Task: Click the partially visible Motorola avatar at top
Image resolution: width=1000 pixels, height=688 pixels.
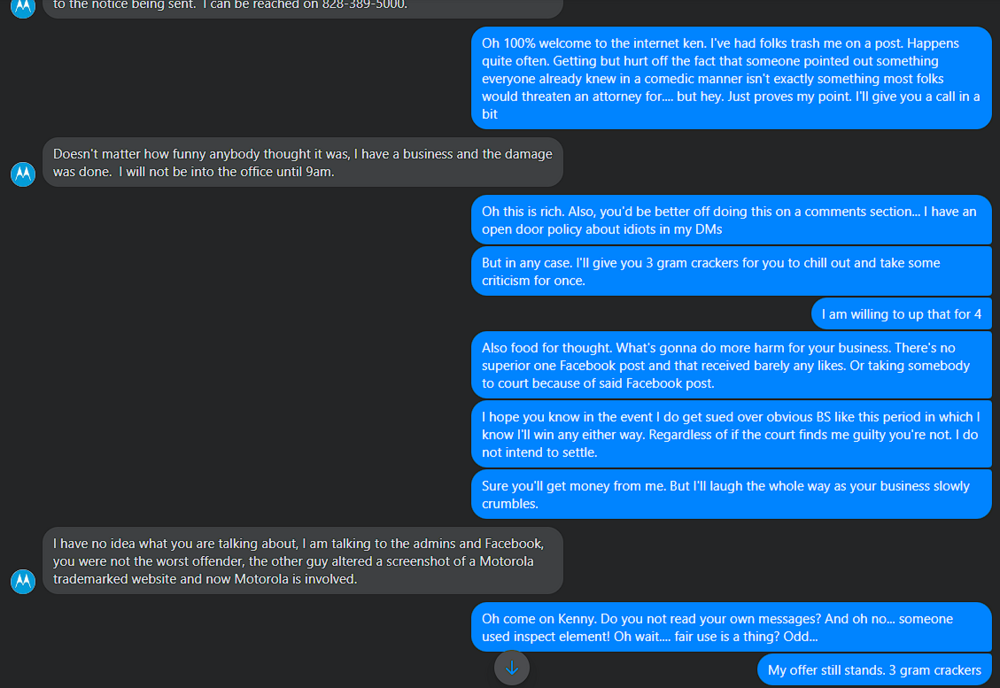Action: 23,6
